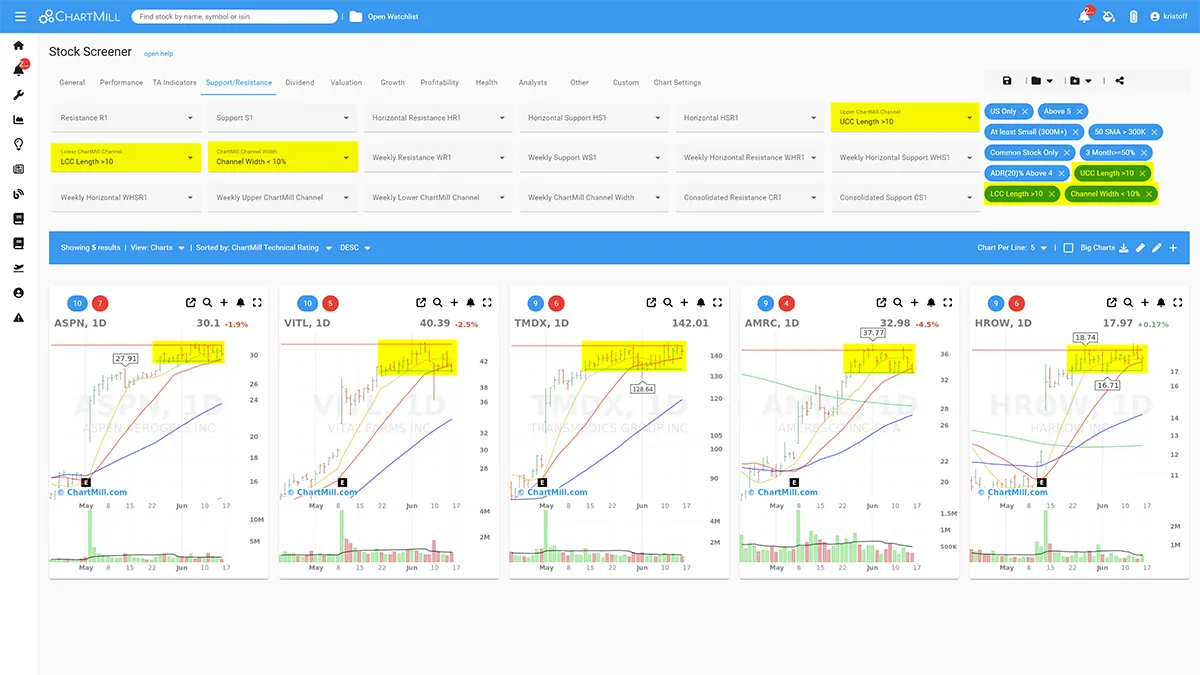Image resolution: width=1200 pixels, height=675 pixels.
Task: Save the current screen with floppy icon
Action: 1007,81
